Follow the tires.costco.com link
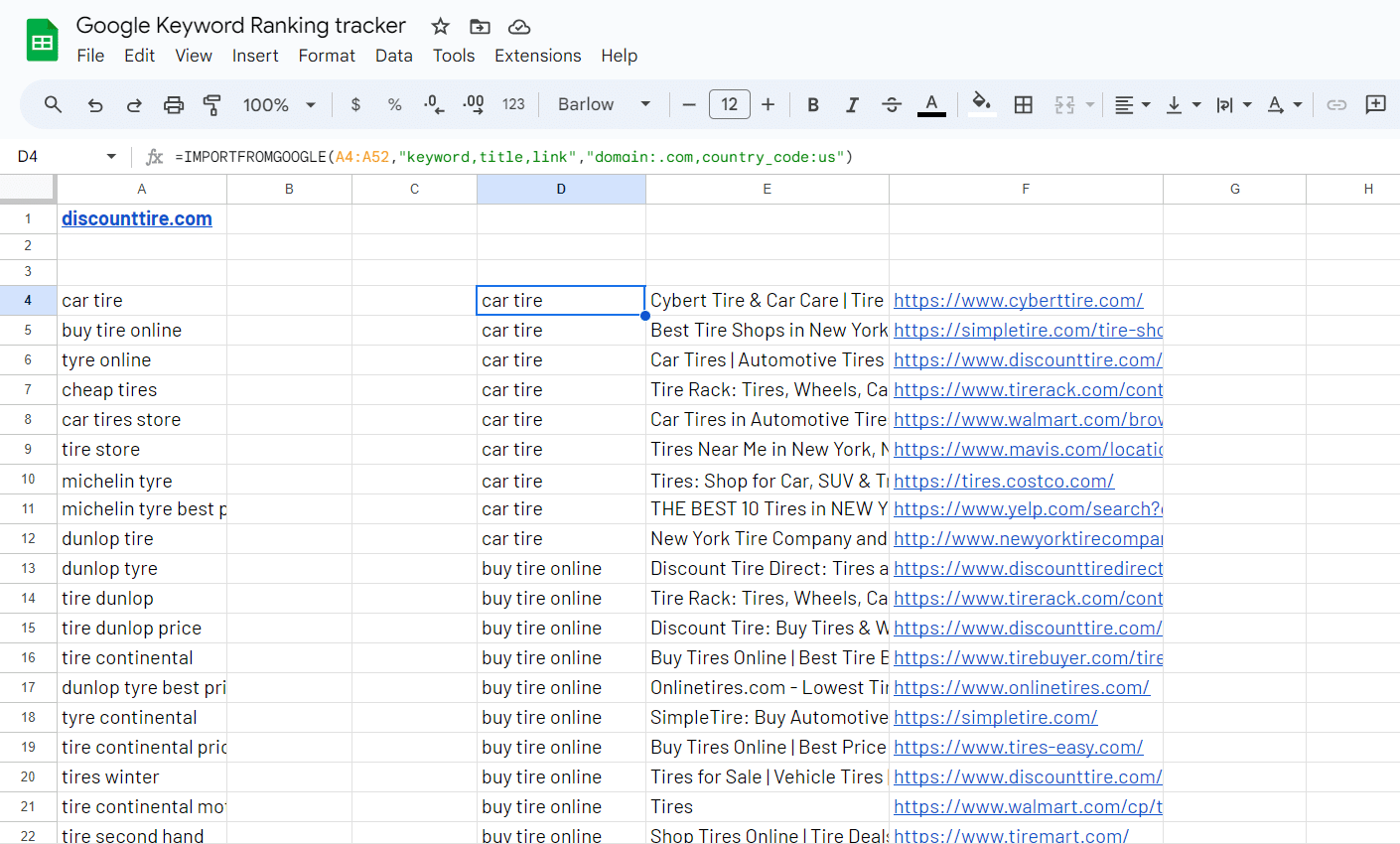 click(1003, 482)
